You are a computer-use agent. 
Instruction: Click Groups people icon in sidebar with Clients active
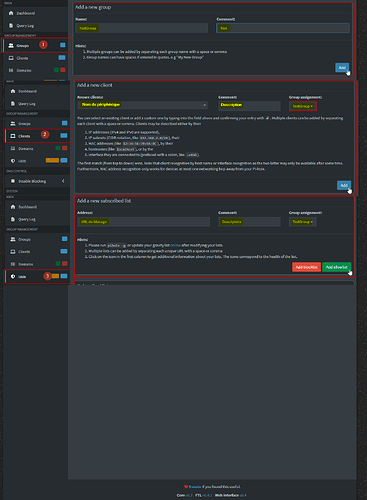click(x=13, y=123)
